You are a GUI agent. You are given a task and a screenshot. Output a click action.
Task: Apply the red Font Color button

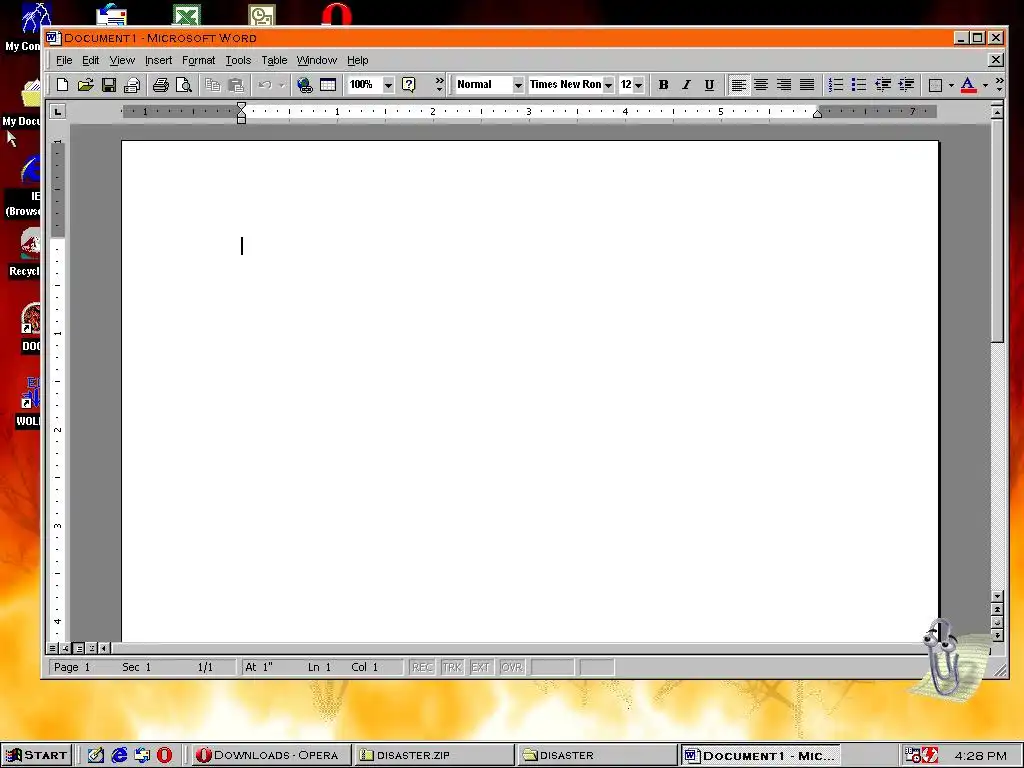pos(968,85)
